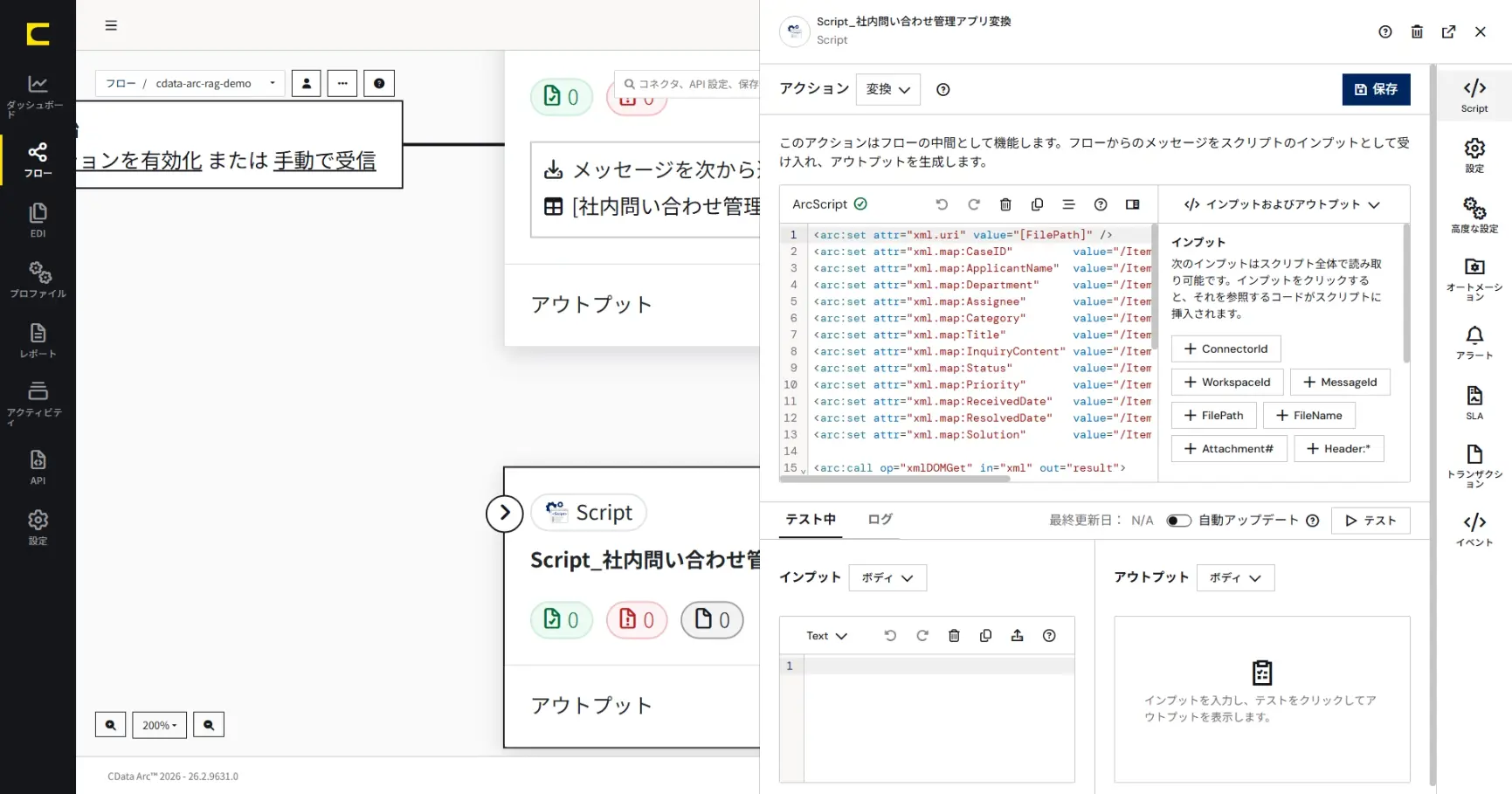Click into the test input text area
Screen dimensions: 1512x794
[x=938, y=719]
